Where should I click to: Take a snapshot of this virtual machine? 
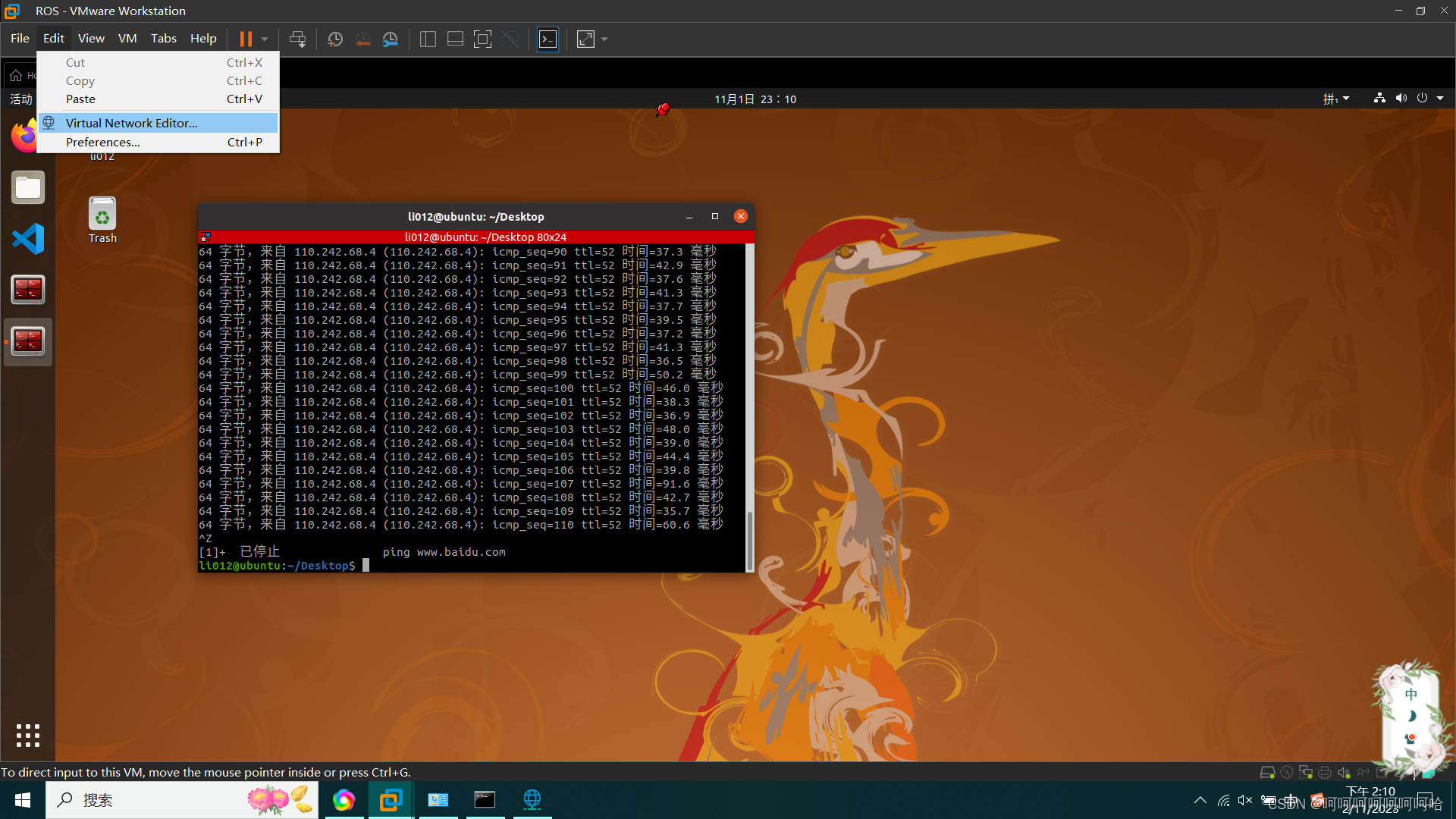point(335,39)
